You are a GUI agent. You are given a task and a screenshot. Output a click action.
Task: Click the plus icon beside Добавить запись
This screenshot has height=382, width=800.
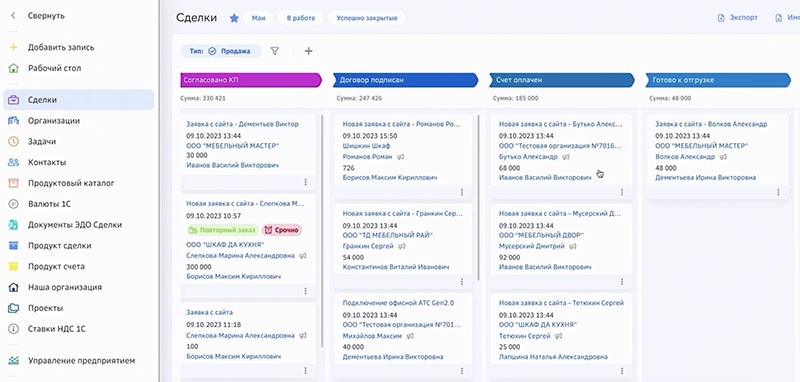pyautogui.click(x=13, y=47)
